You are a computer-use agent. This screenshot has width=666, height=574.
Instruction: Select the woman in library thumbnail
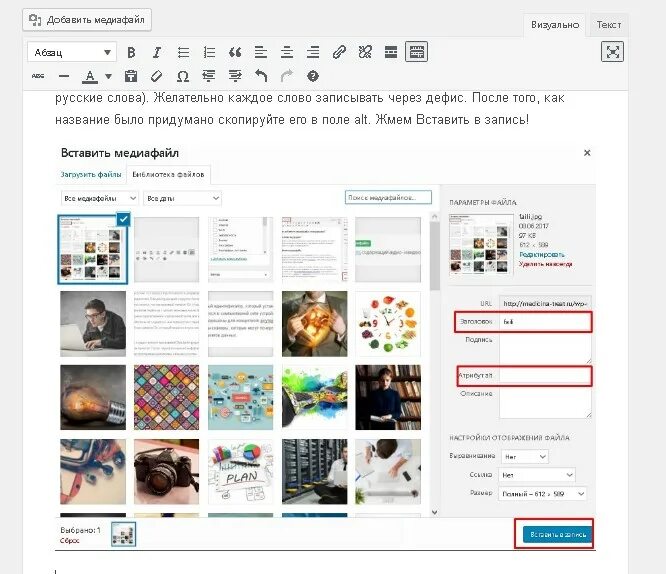pyautogui.click(x=388, y=397)
